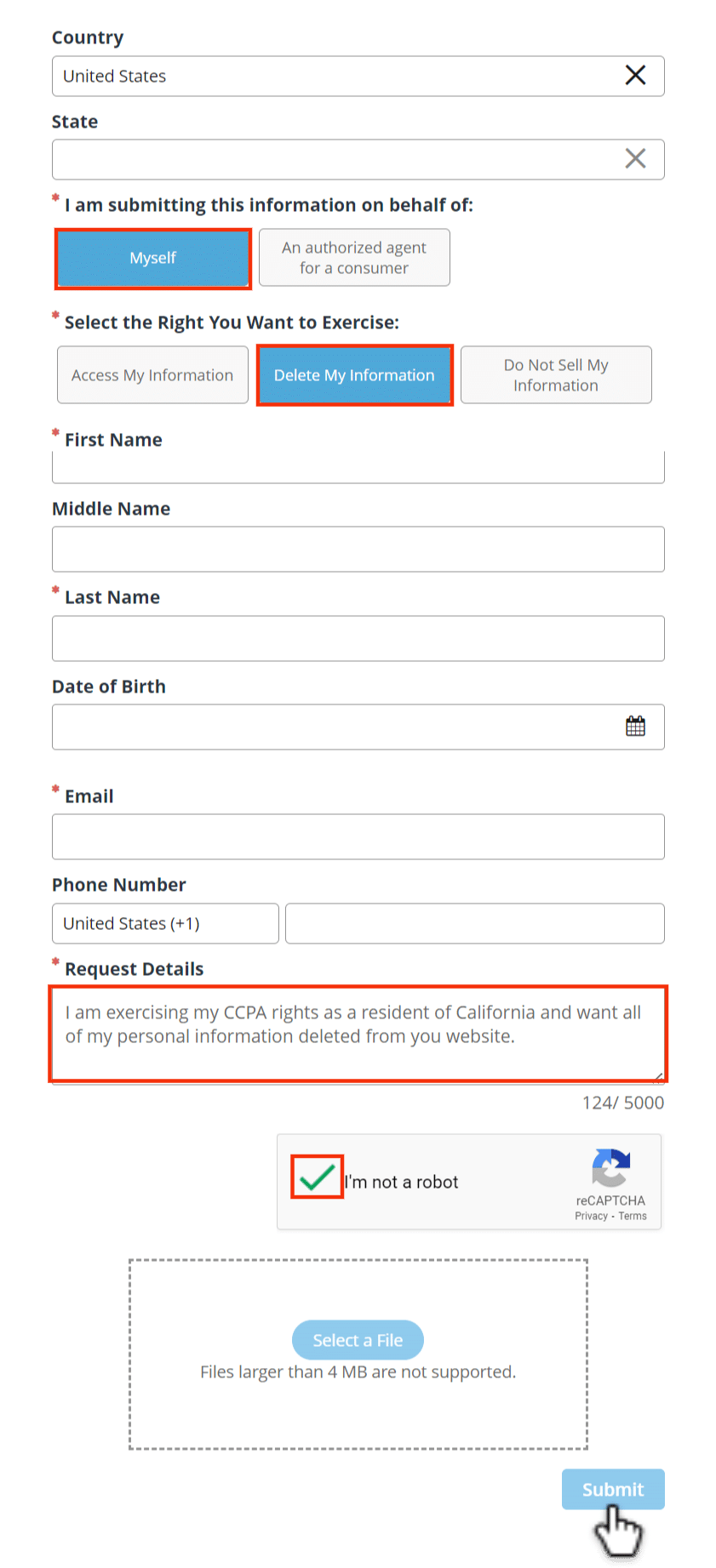Open the Country dropdown showing United States

click(358, 77)
